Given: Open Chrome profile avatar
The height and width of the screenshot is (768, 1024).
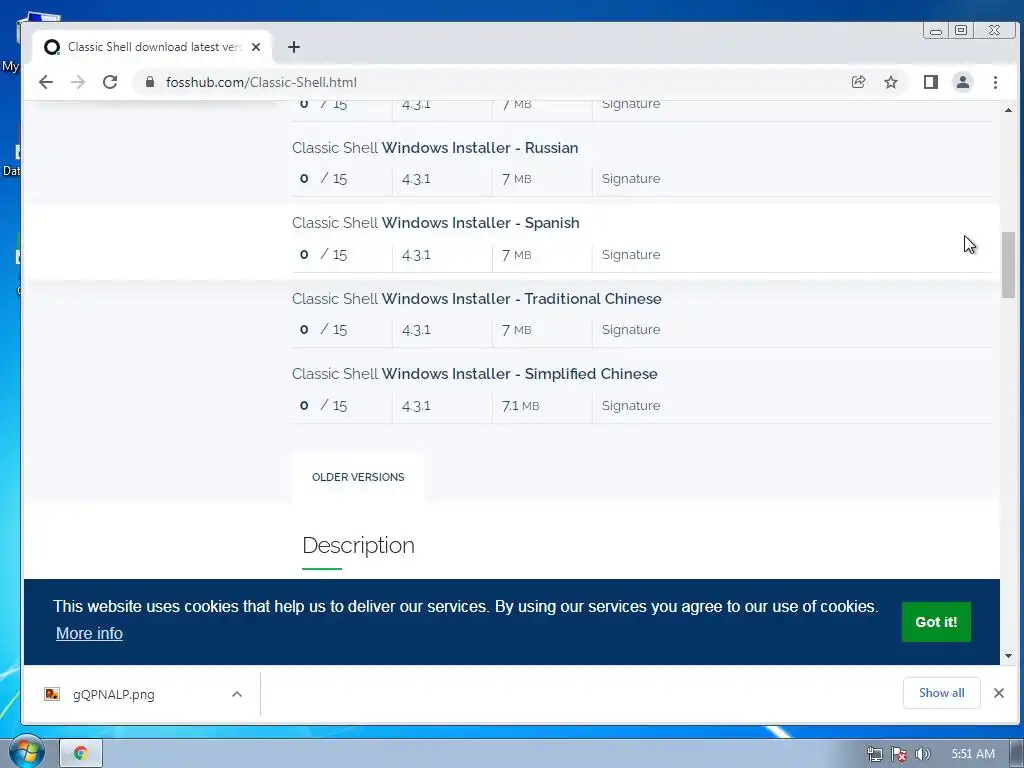Looking at the screenshot, I should [963, 82].
